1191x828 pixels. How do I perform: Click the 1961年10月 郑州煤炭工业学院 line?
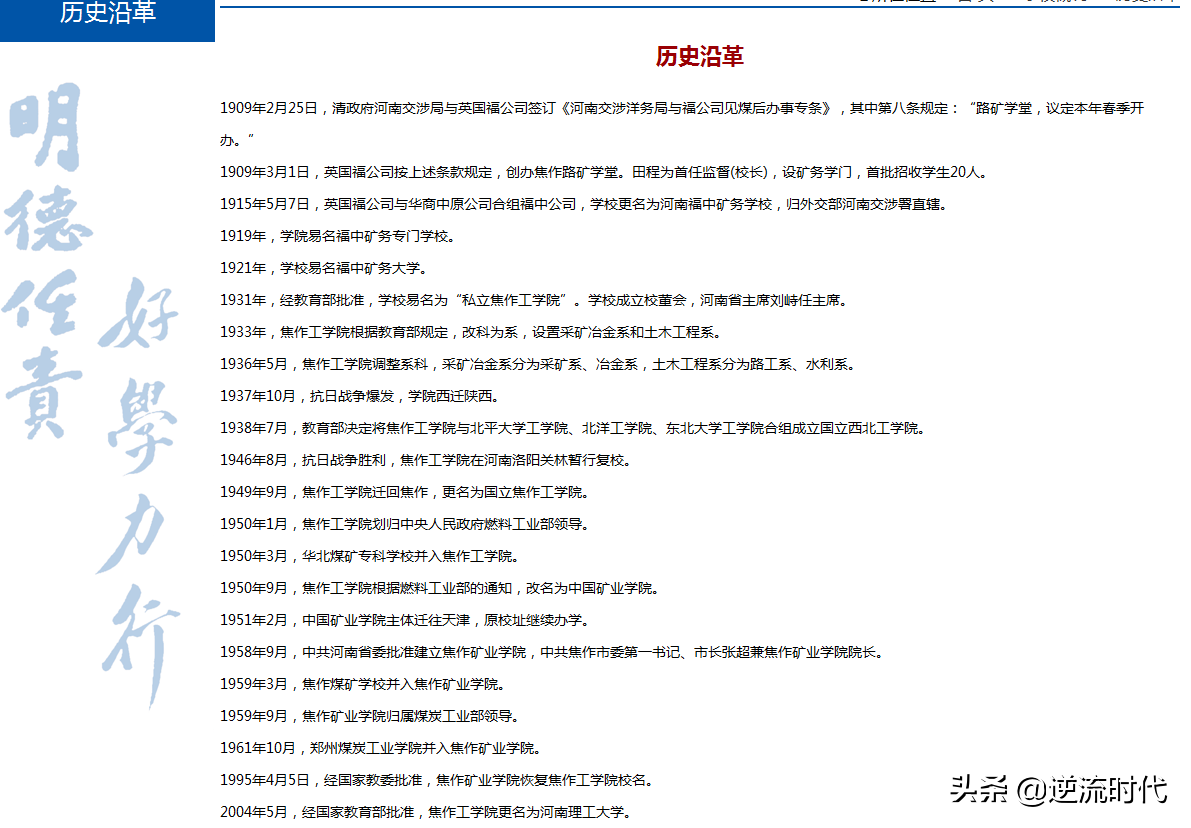click(x=381, y=748)
